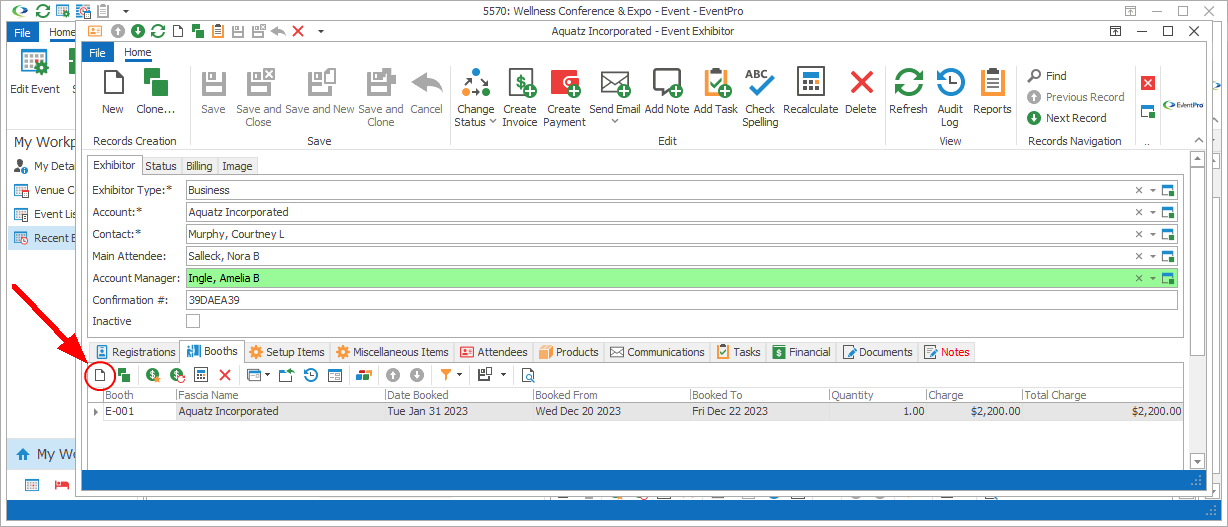Click Clone in the Records Creation group

[x=156, y=91]
